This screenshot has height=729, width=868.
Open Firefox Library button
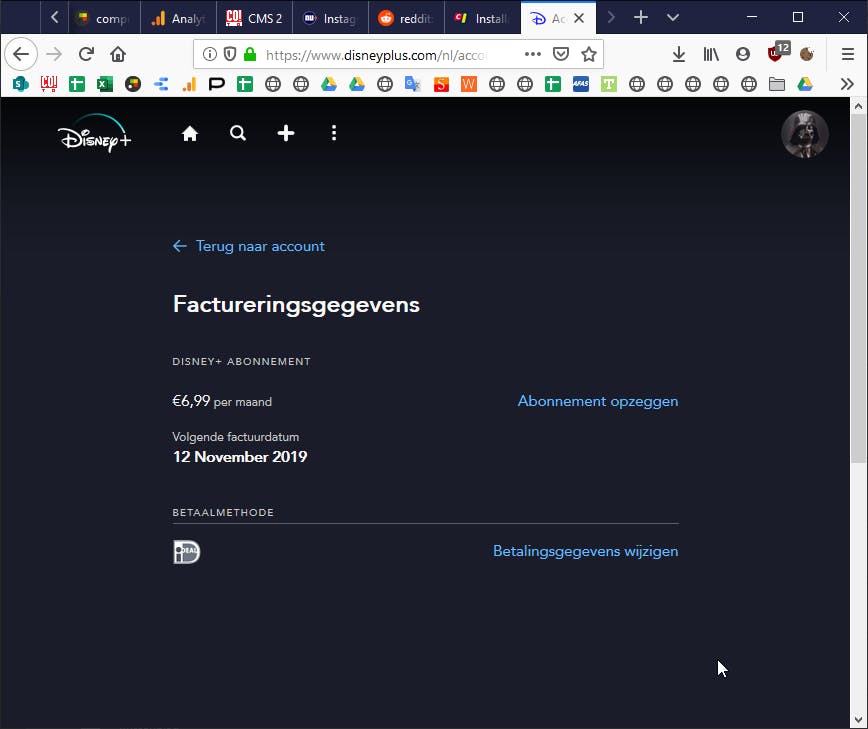711,54
